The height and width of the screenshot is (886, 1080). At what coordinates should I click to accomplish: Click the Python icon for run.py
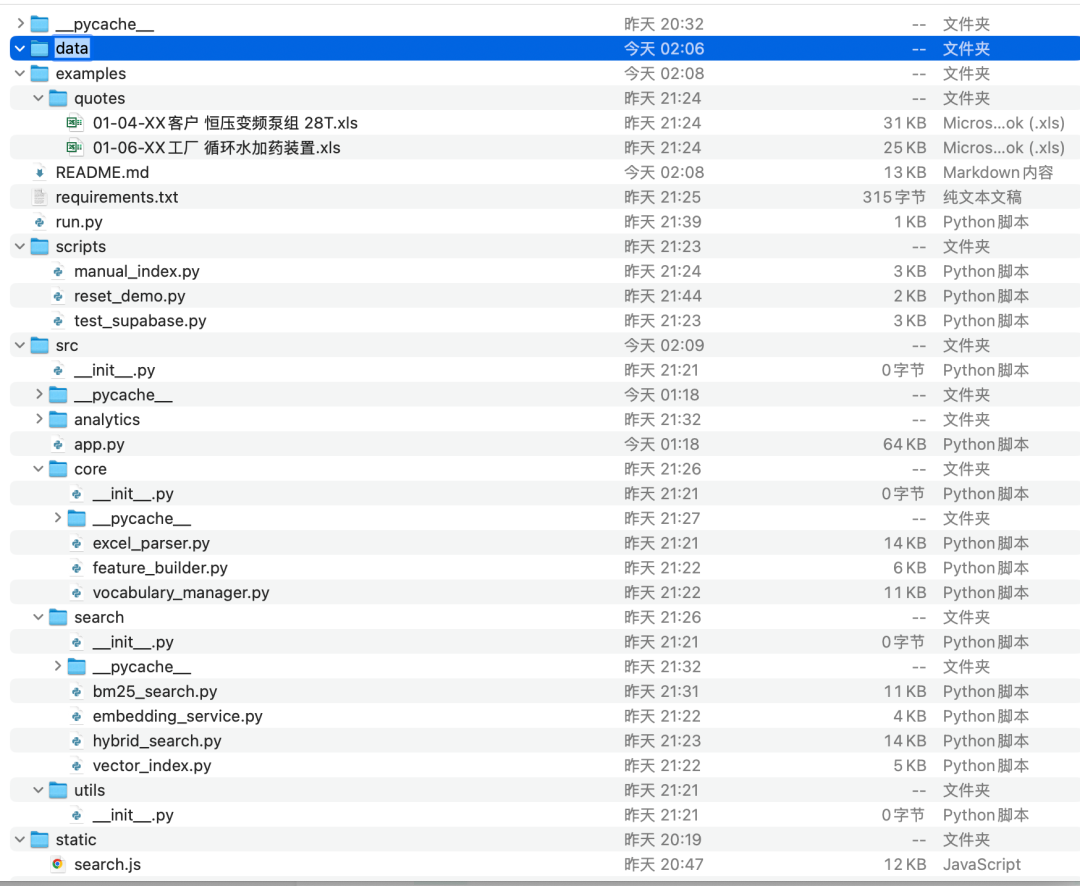(39, 222)
